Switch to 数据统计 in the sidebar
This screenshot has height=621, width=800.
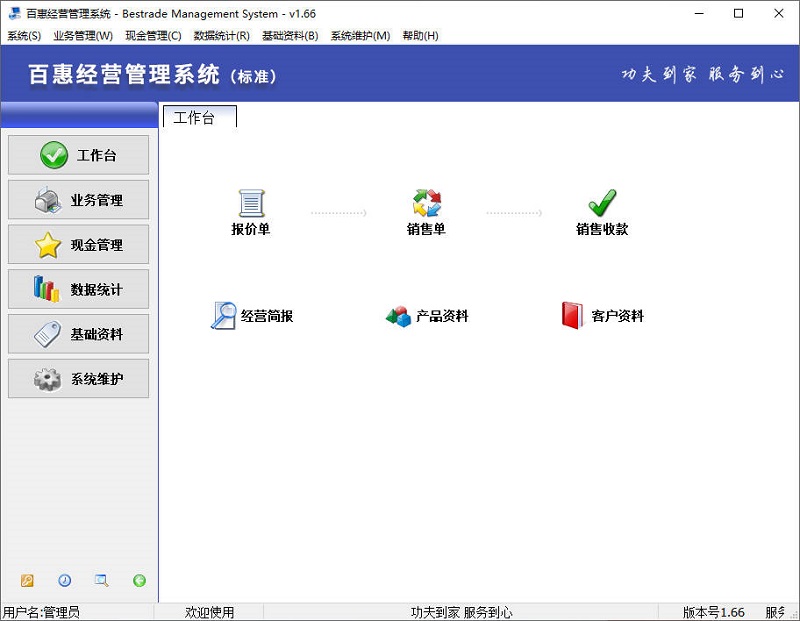coord(78,289)
